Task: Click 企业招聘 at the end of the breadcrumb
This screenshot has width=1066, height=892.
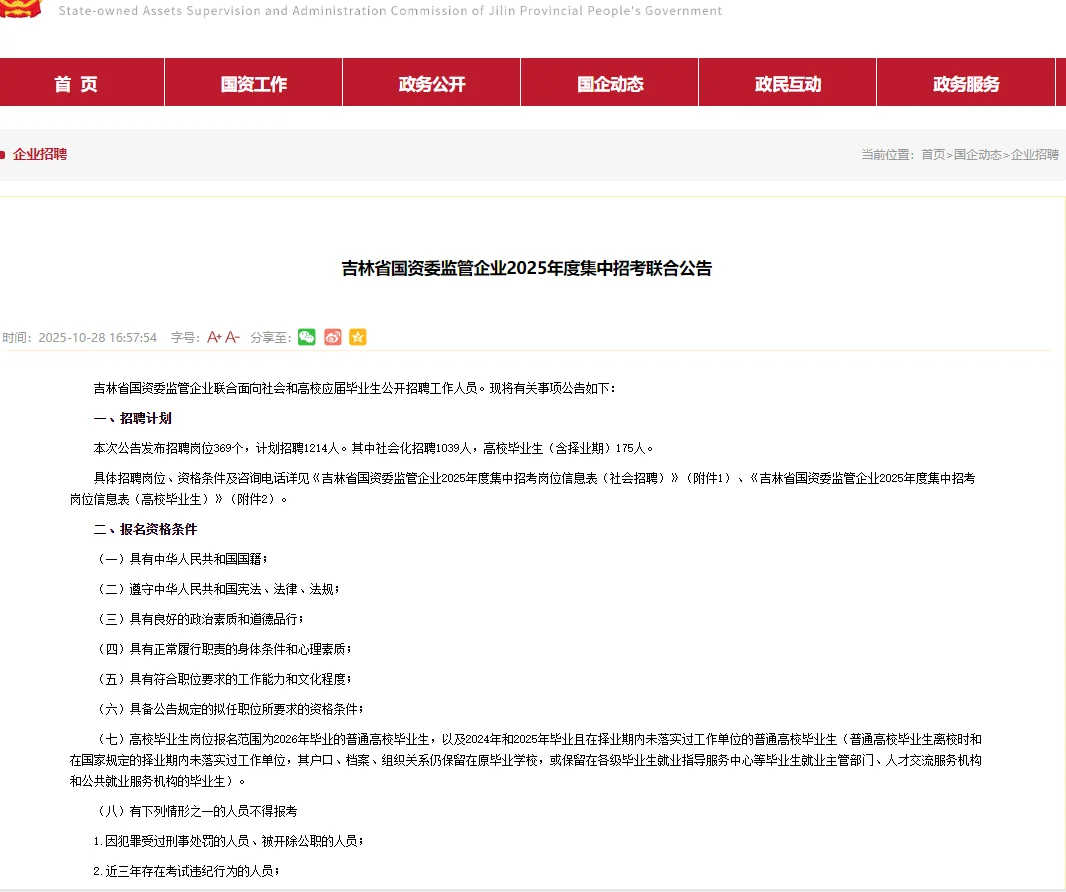Action: coord(1035,155)
